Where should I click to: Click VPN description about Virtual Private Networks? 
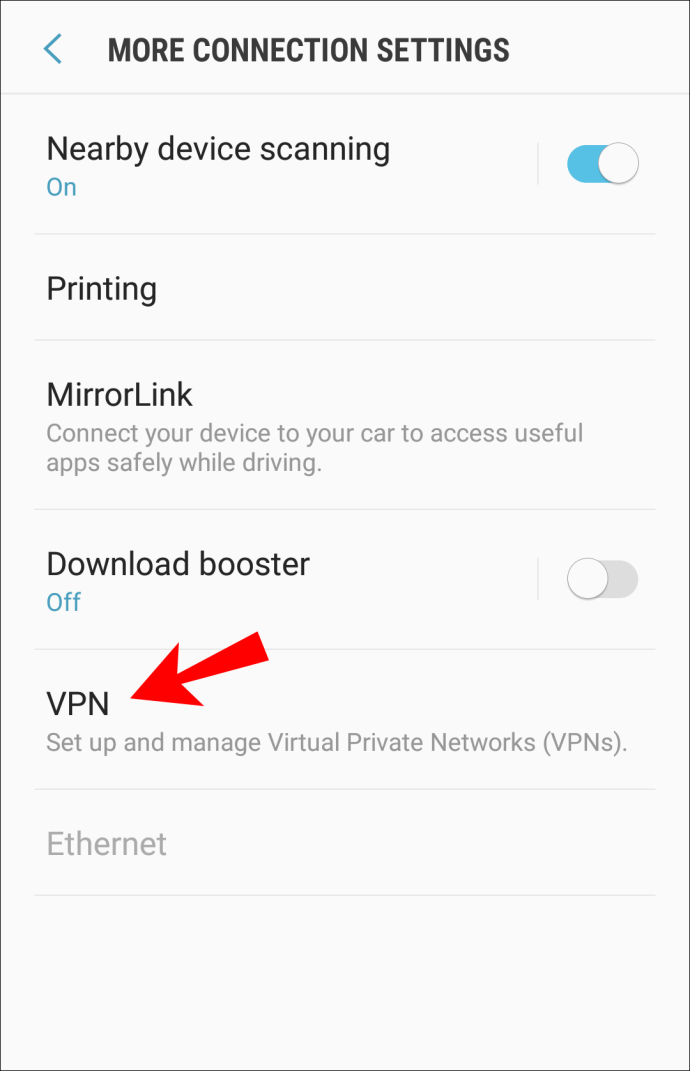[x=337, y=742]
